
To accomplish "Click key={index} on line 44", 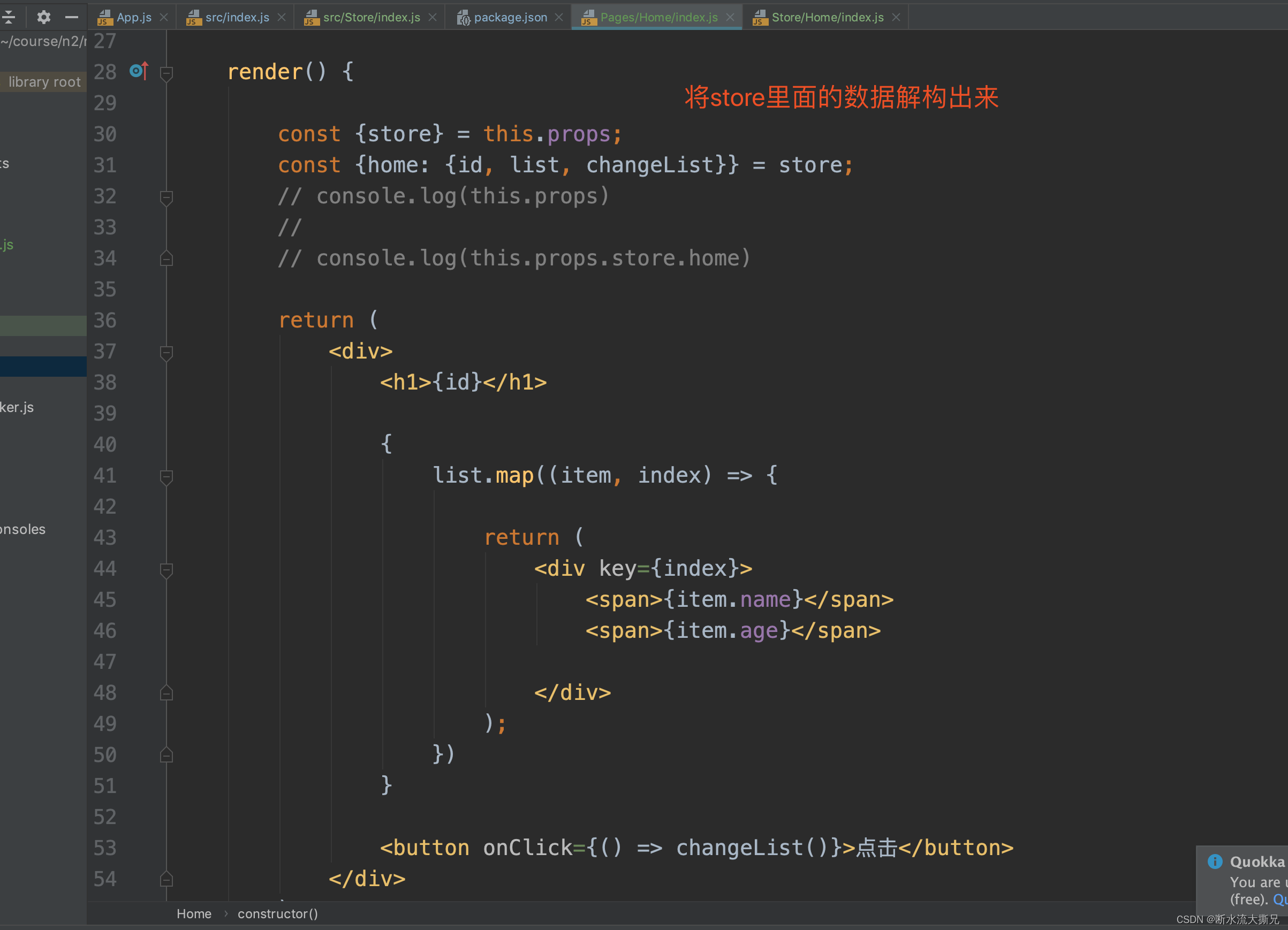I will 669,568.
